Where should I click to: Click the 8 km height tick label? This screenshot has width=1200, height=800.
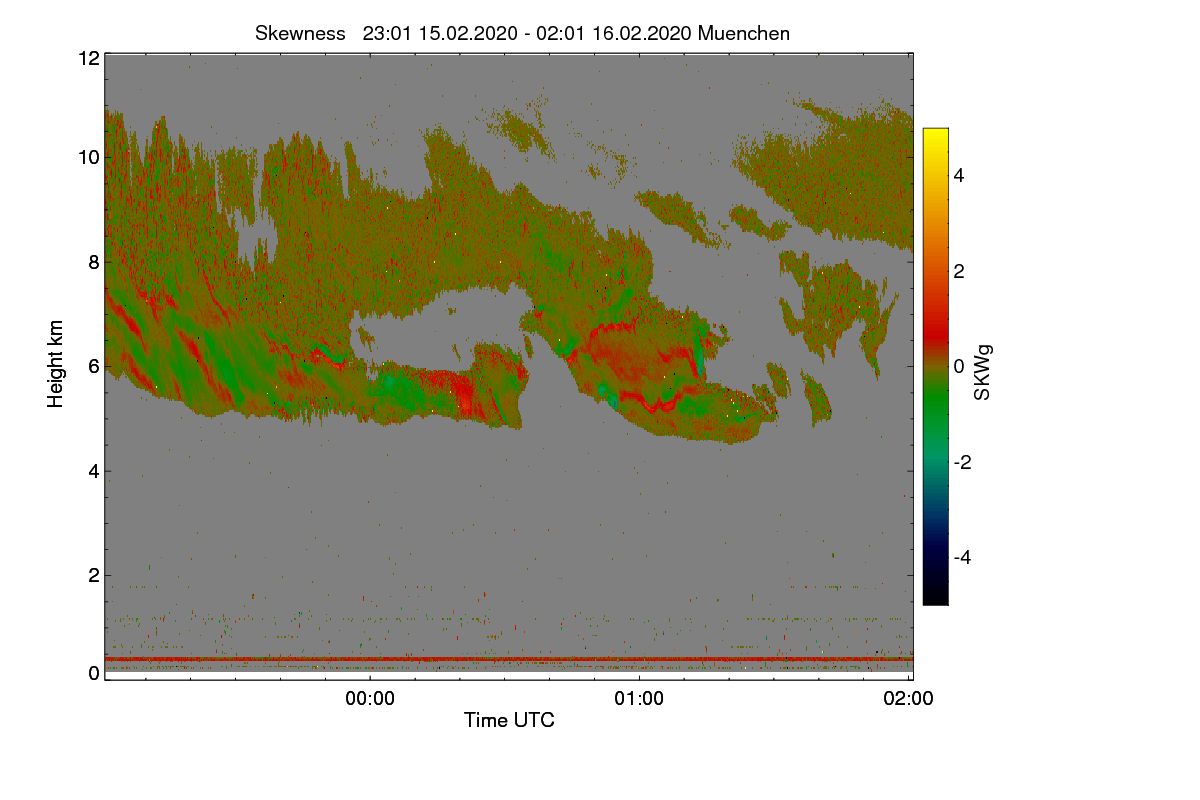coord(94,262)
